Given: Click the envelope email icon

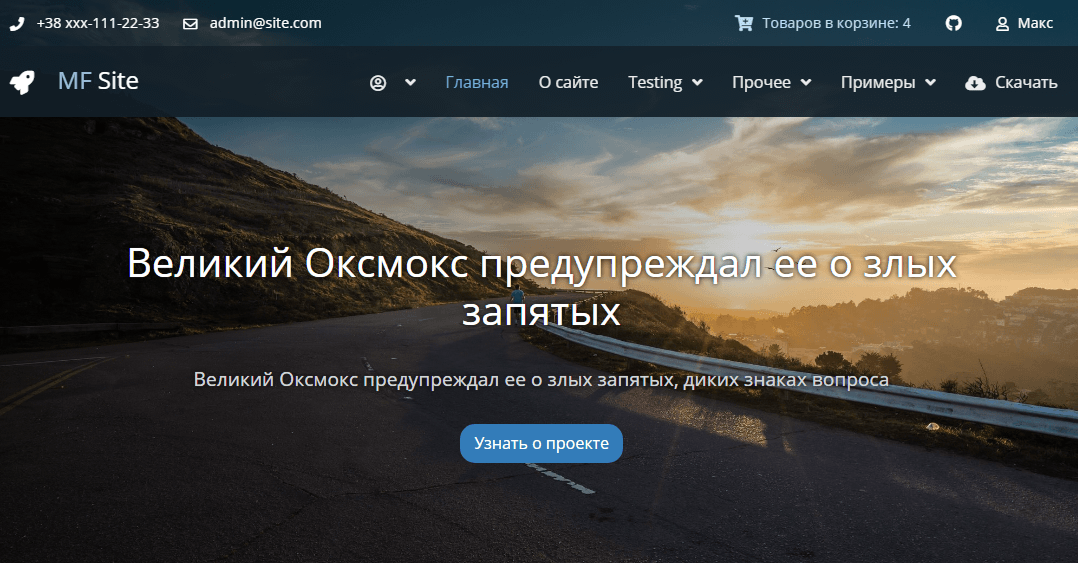Looking at the screenshot, I should [190, 23].
